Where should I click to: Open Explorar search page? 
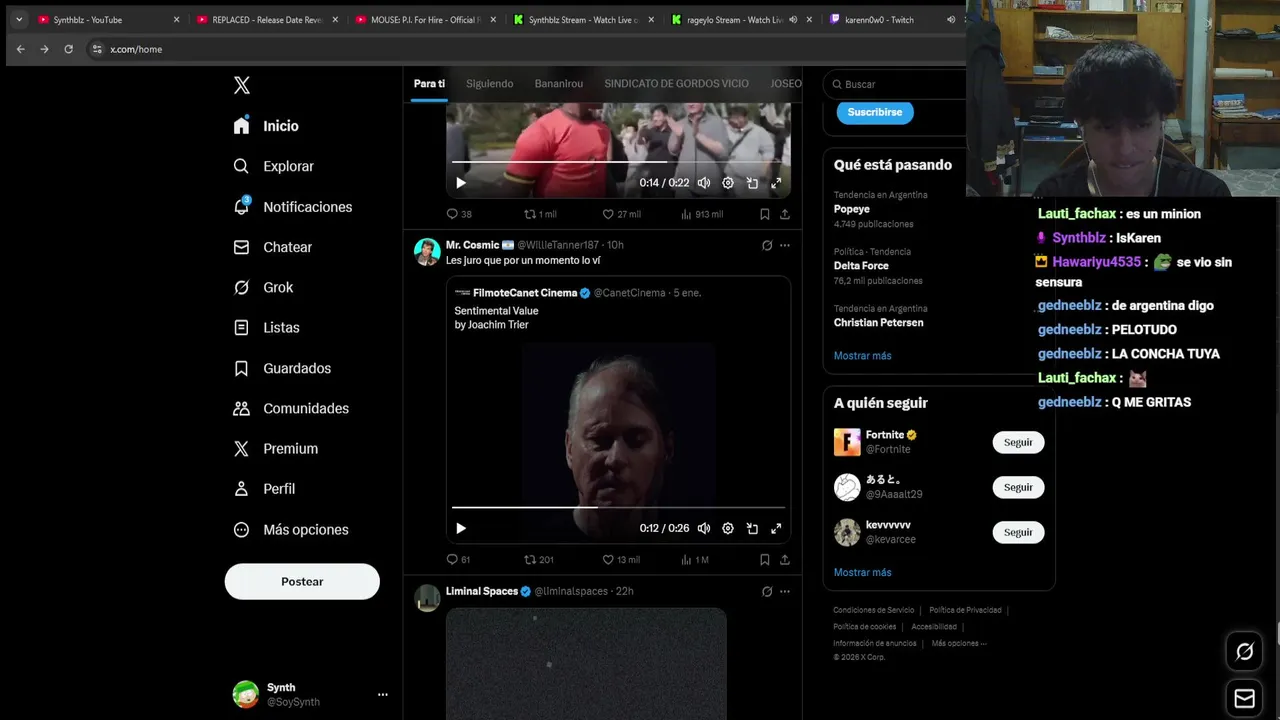(x=274, y=166)
